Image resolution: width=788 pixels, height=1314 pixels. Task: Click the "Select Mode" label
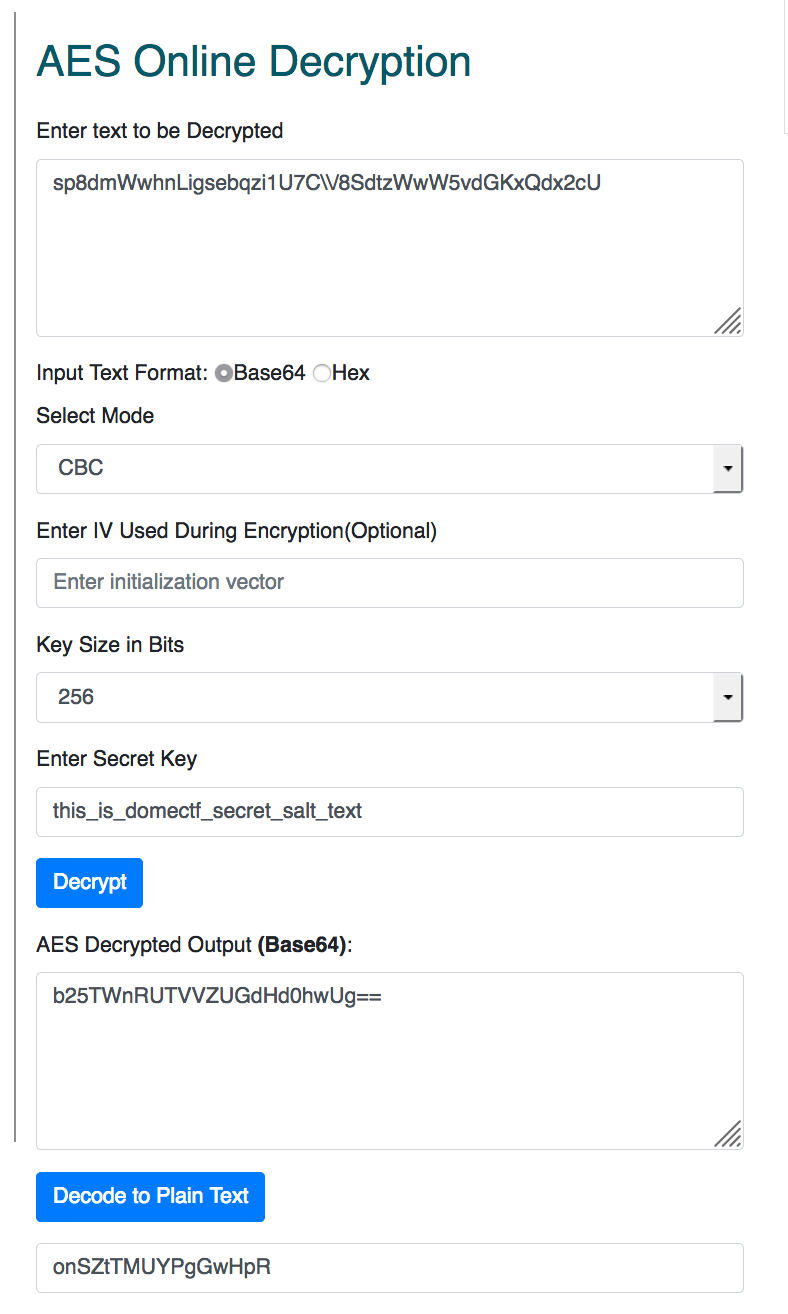[95, 416]
